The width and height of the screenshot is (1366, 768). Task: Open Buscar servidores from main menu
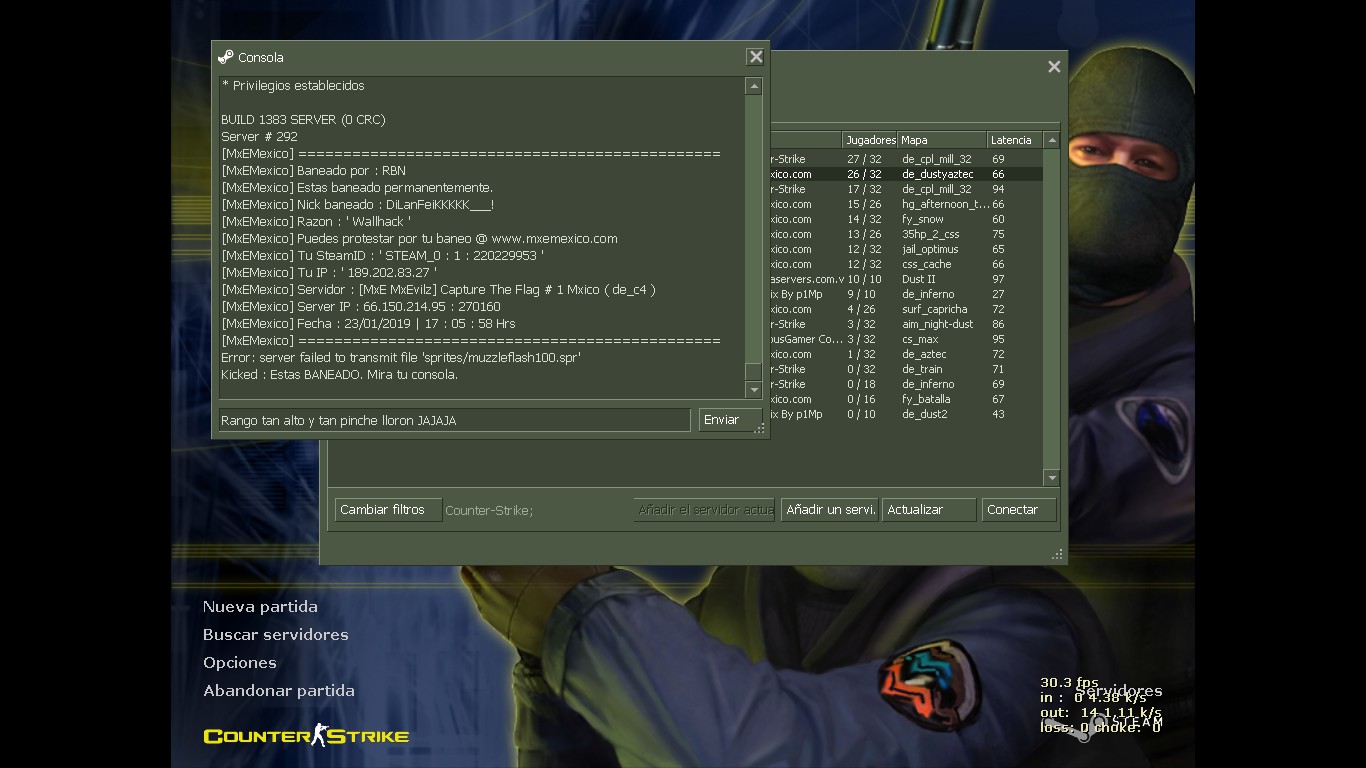[276, 635]
